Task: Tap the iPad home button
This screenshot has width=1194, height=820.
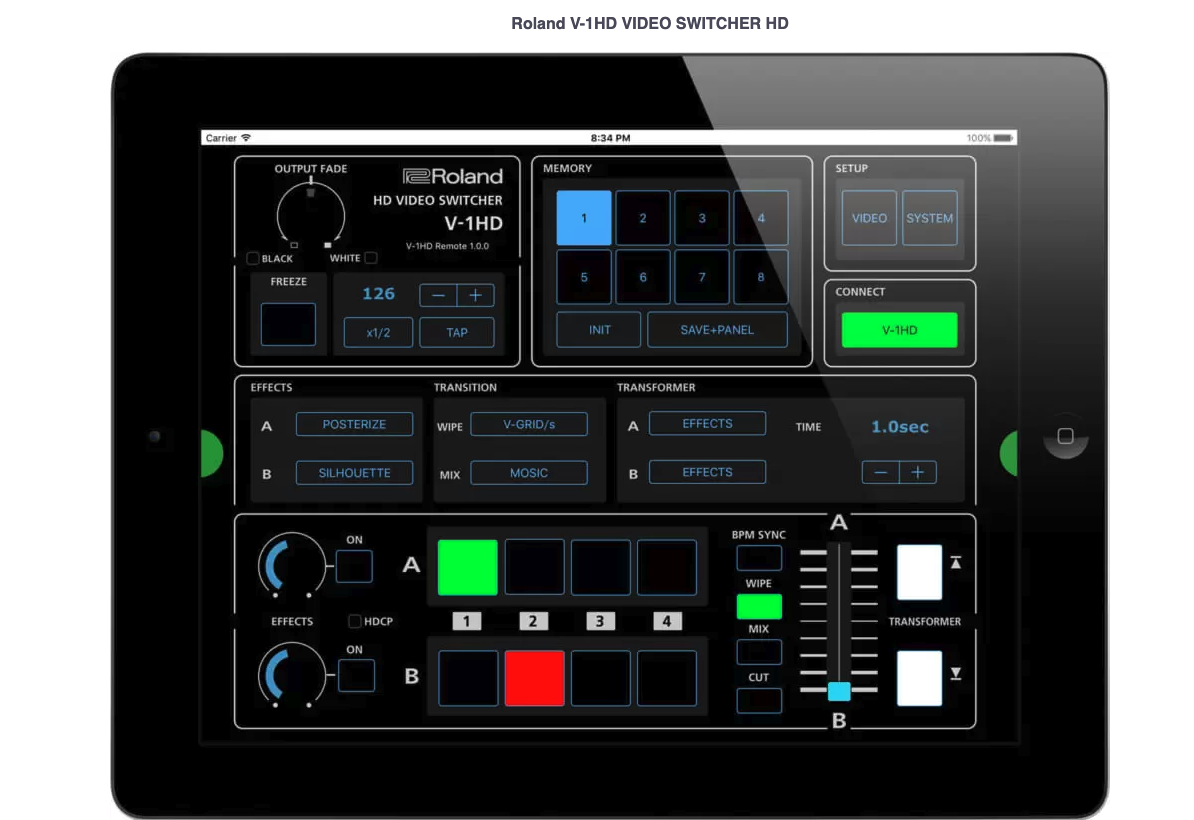Action: pyautogui.click(x=1065, y=436)
